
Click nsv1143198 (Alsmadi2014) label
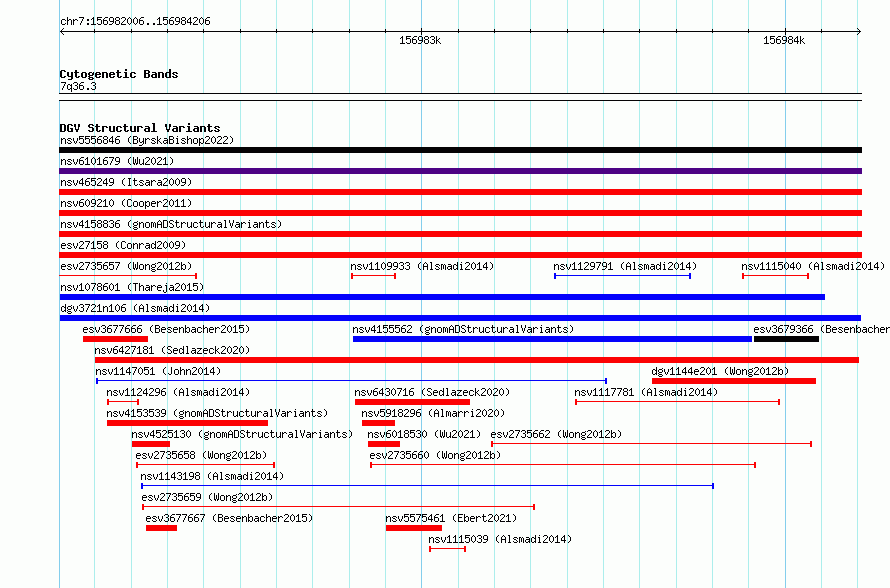pyautogui.click(x=212, y=476)
